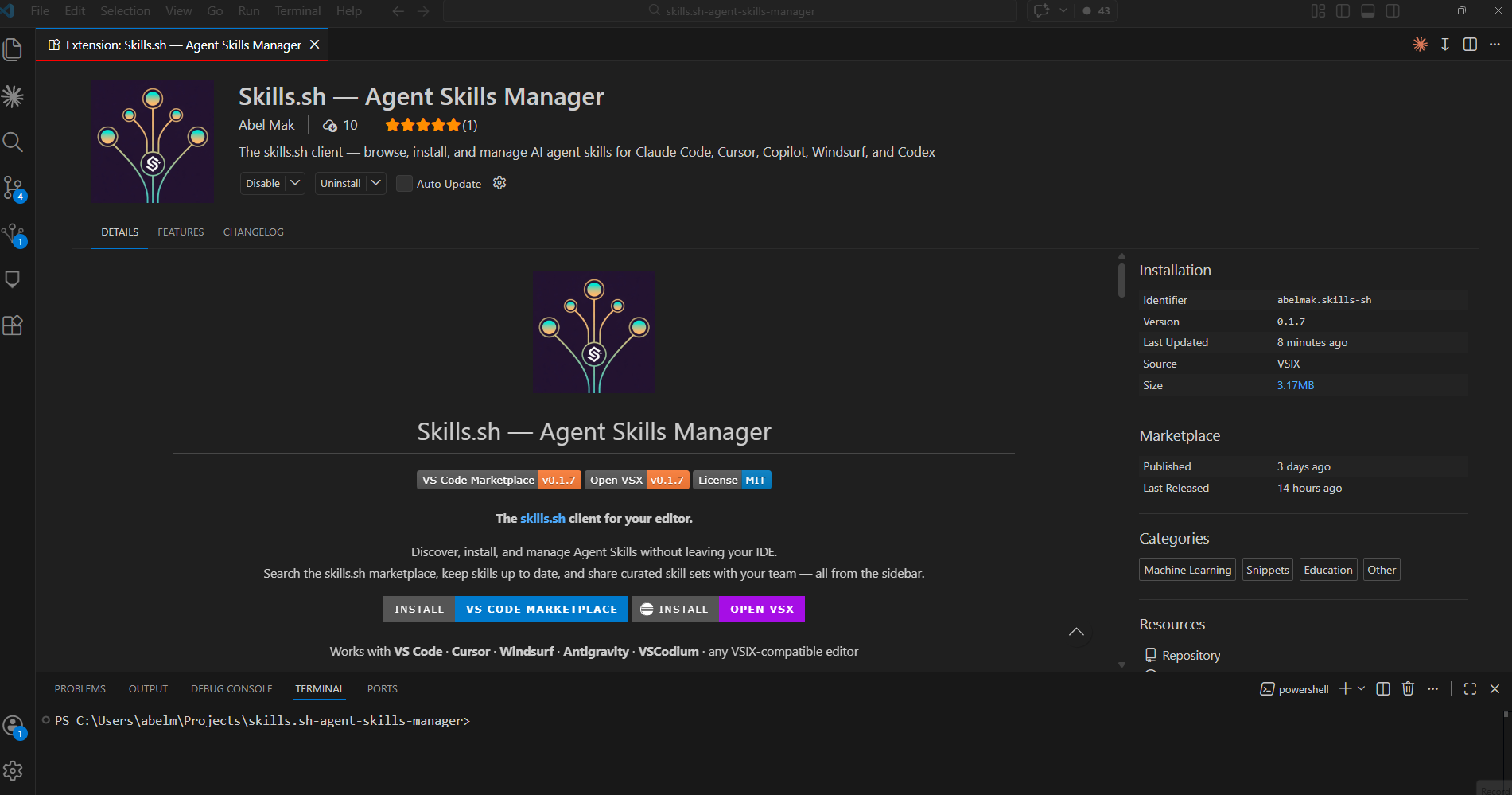This screenshot has width=1512, height=795.
Task: Open the Explorer view in activity bar
Action: tap(13, 49)
